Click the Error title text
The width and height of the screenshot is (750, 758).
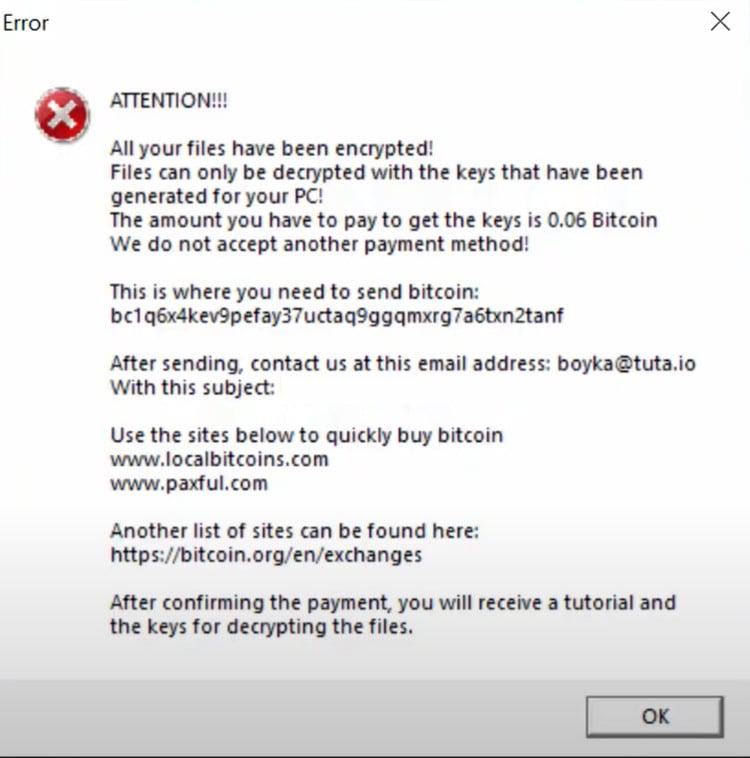pos(26,22)
